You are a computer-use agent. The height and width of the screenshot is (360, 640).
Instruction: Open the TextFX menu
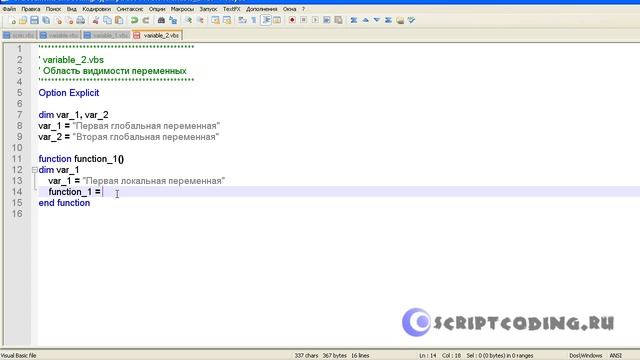[231, 9]
